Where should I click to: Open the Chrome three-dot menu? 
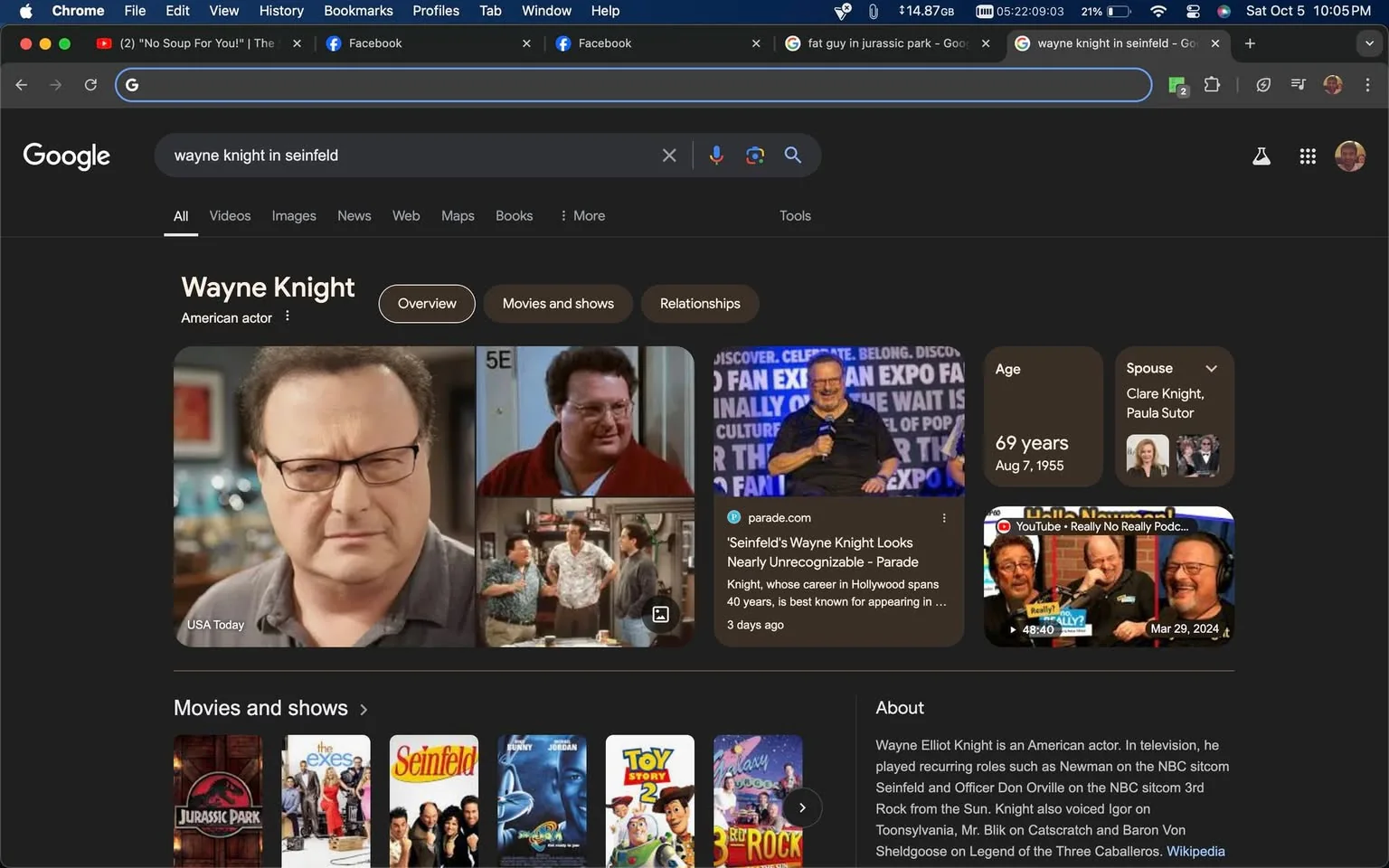click(x=1367, y=85)
